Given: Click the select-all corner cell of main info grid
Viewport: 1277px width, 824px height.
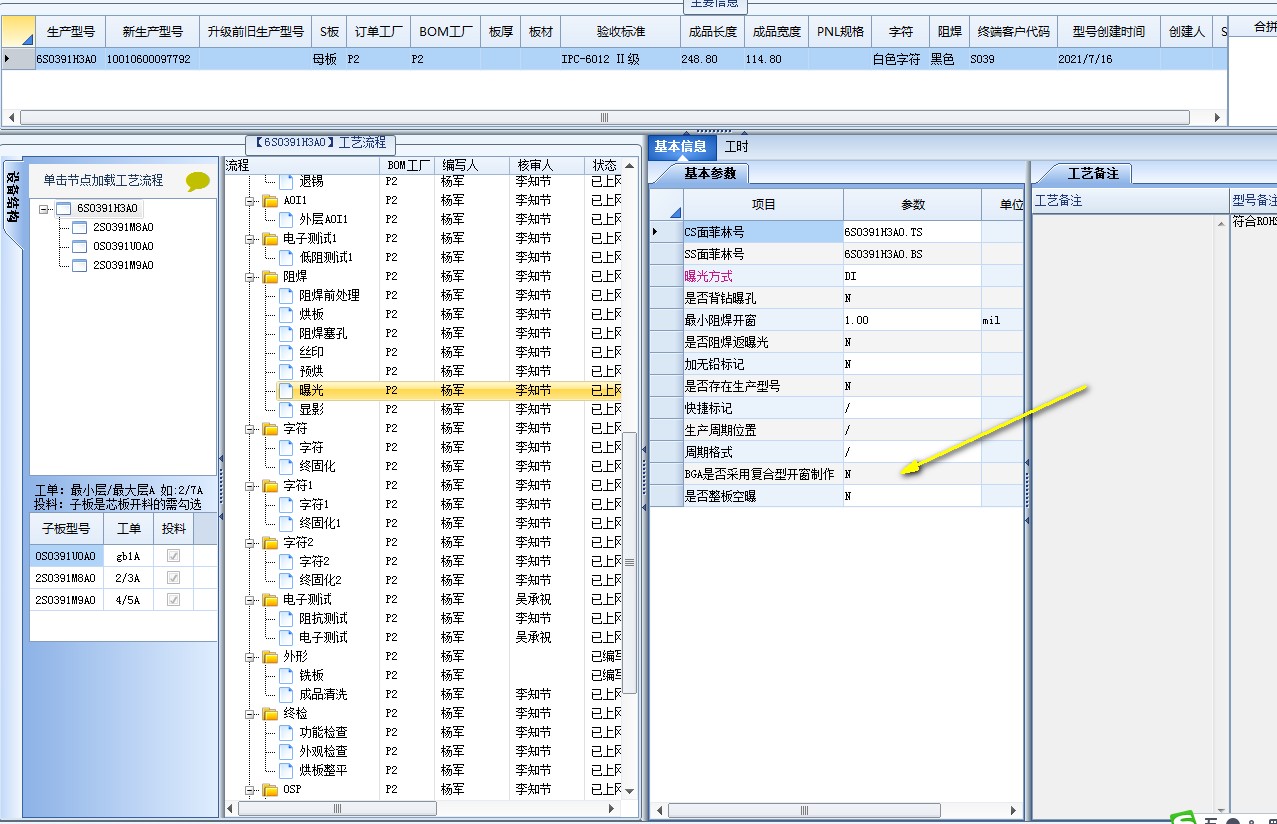Looking at the screenshot, I should [17, 31].
